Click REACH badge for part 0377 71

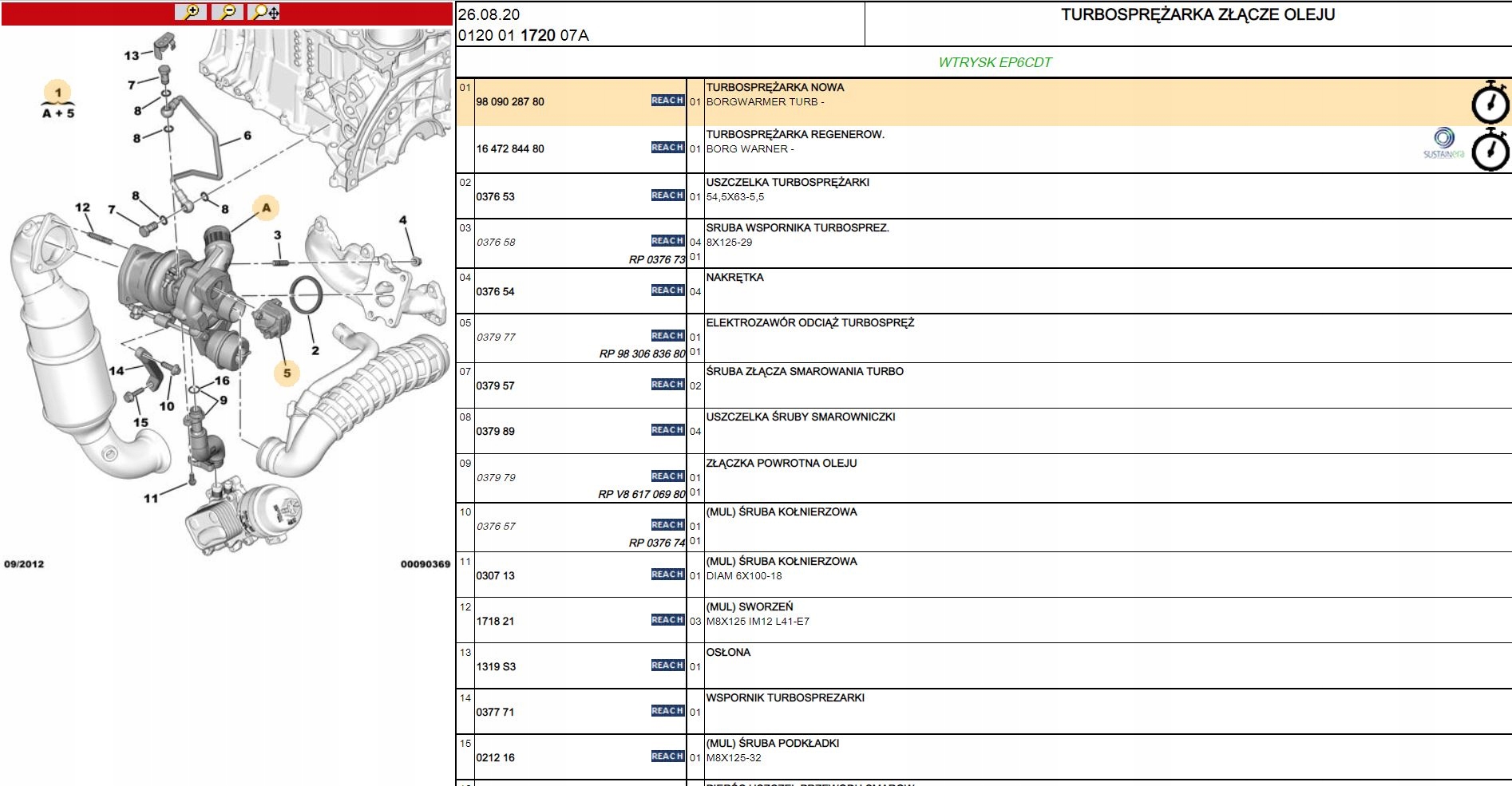point(667,711)
